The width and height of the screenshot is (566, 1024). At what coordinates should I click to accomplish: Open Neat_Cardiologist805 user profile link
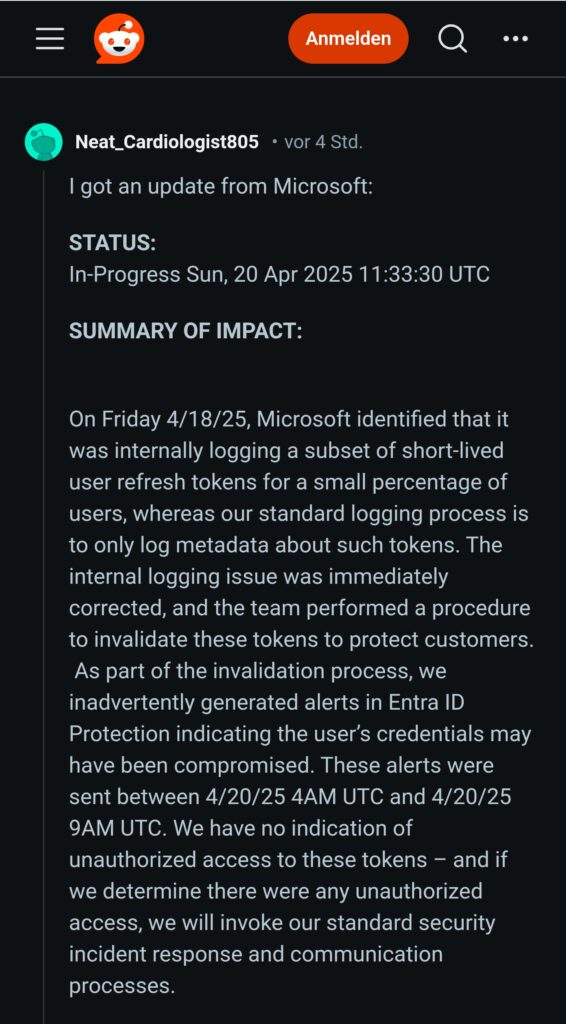click(x=167, y=142)
